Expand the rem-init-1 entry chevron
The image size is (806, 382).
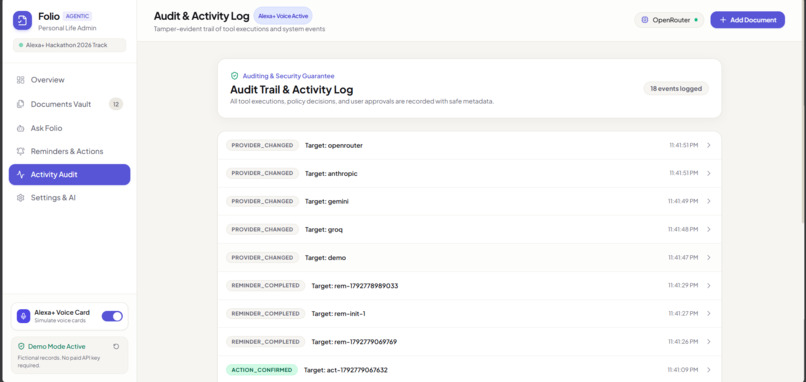click(708, 314)
